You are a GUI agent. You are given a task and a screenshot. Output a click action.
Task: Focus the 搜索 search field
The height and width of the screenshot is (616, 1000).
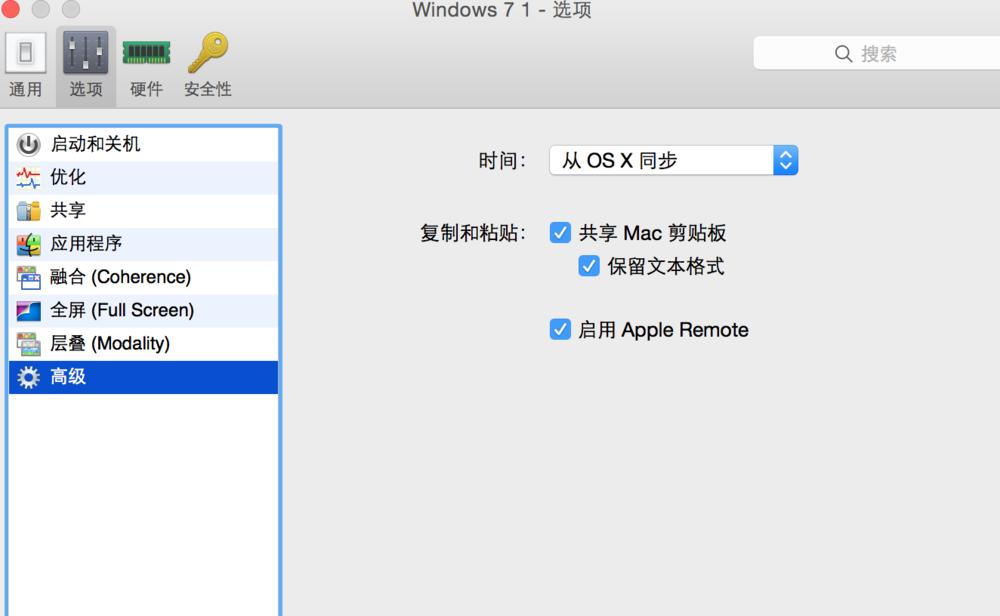876,54
